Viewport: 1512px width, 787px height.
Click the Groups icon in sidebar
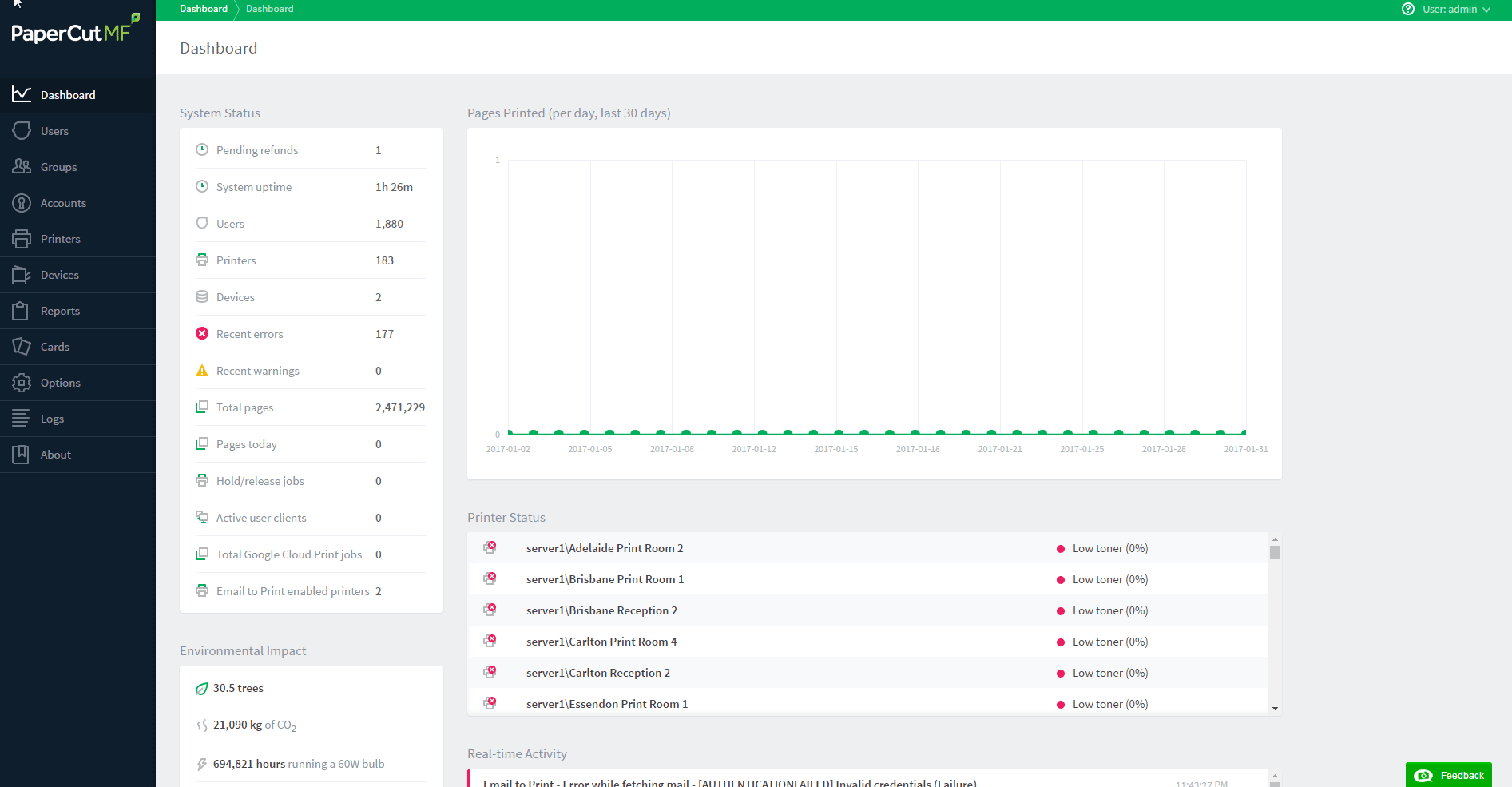(22, 166)
